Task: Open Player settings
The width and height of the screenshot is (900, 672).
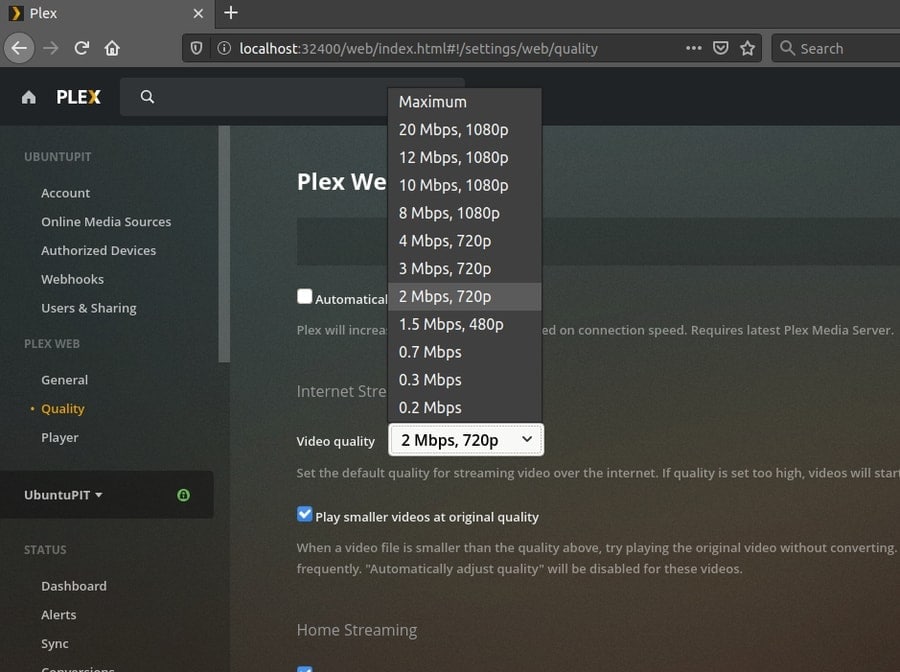Action: 60,437
